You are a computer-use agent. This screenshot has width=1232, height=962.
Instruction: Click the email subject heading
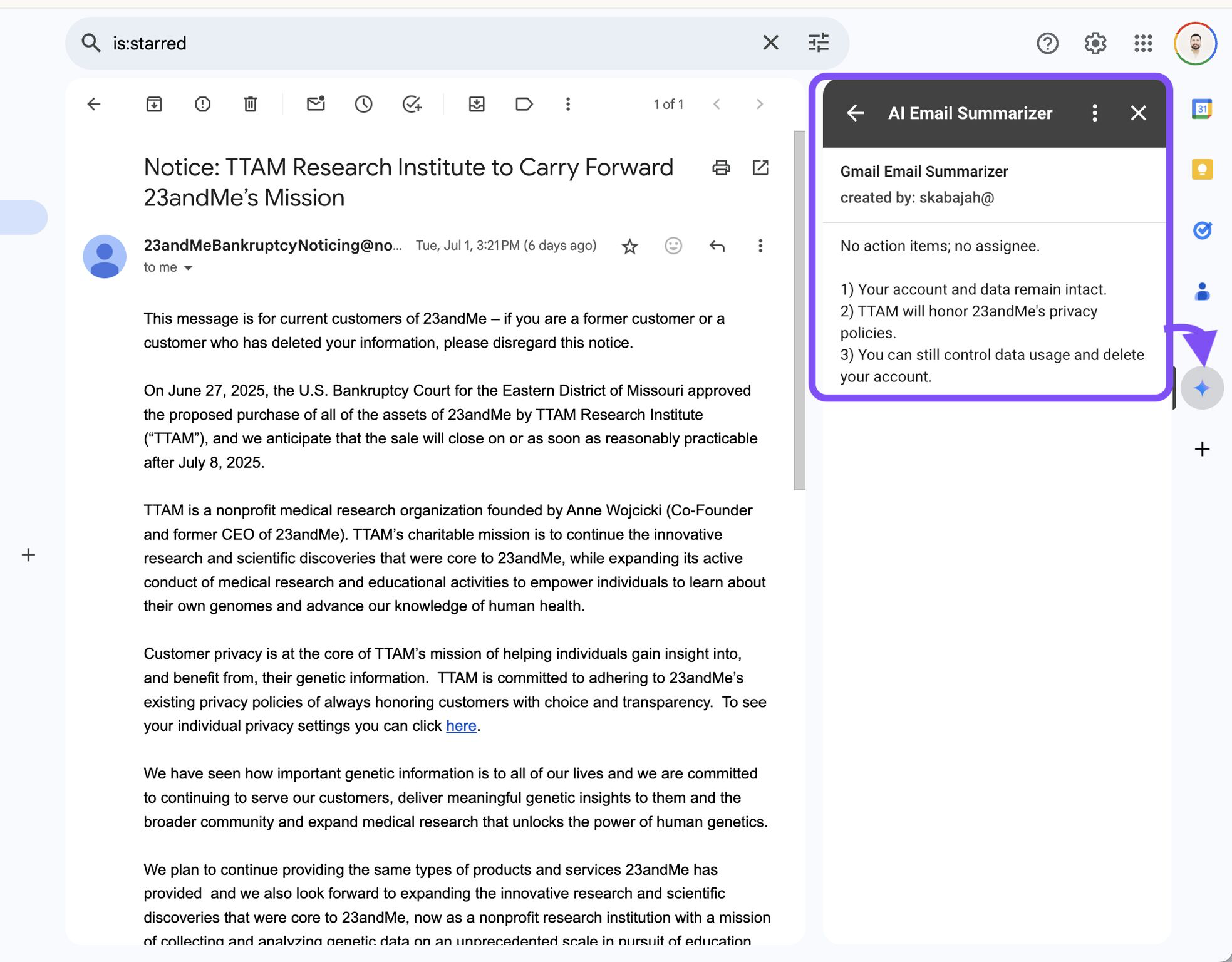(x=408, y=182)
